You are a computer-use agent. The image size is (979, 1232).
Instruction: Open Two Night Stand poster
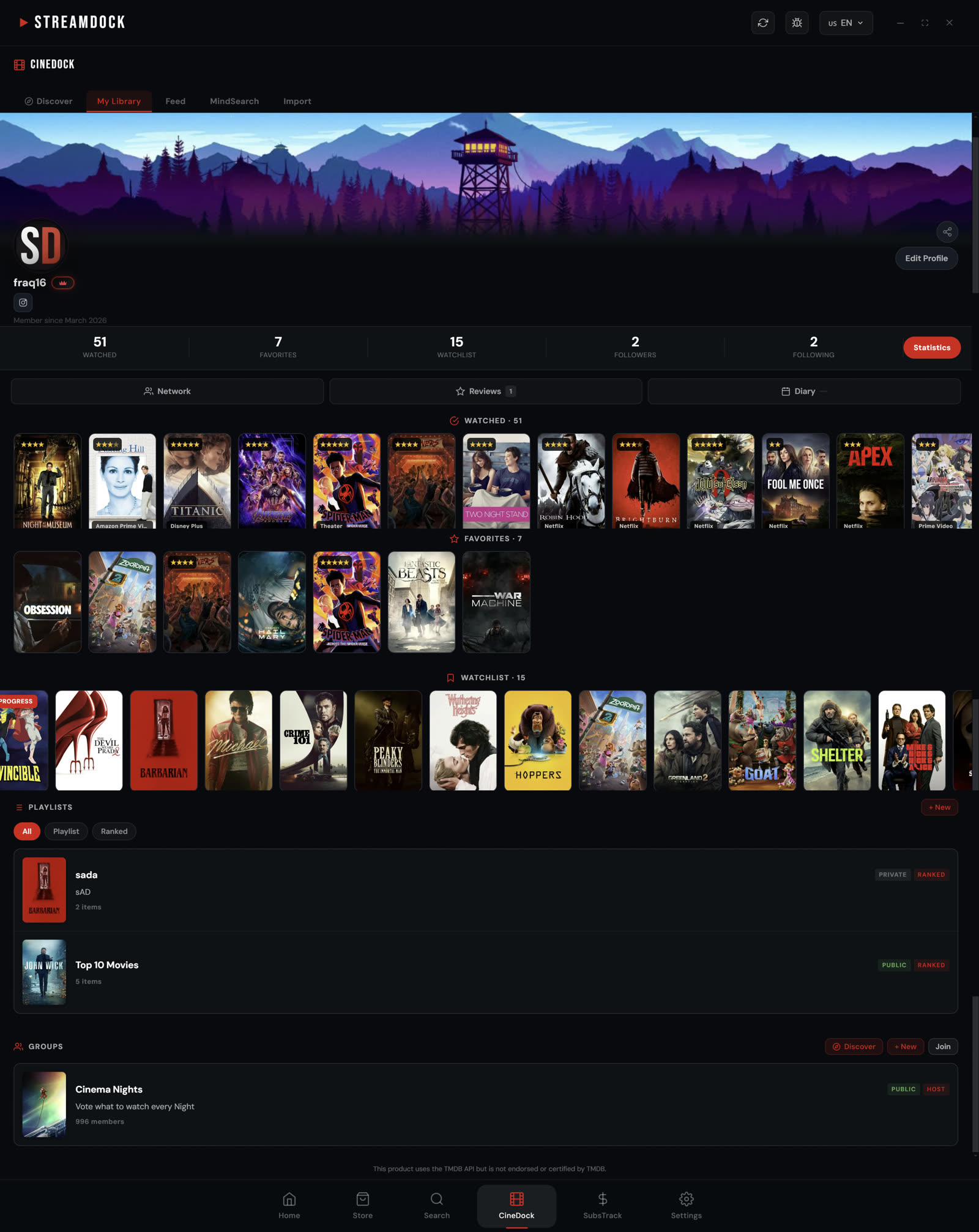coord(496,481)
